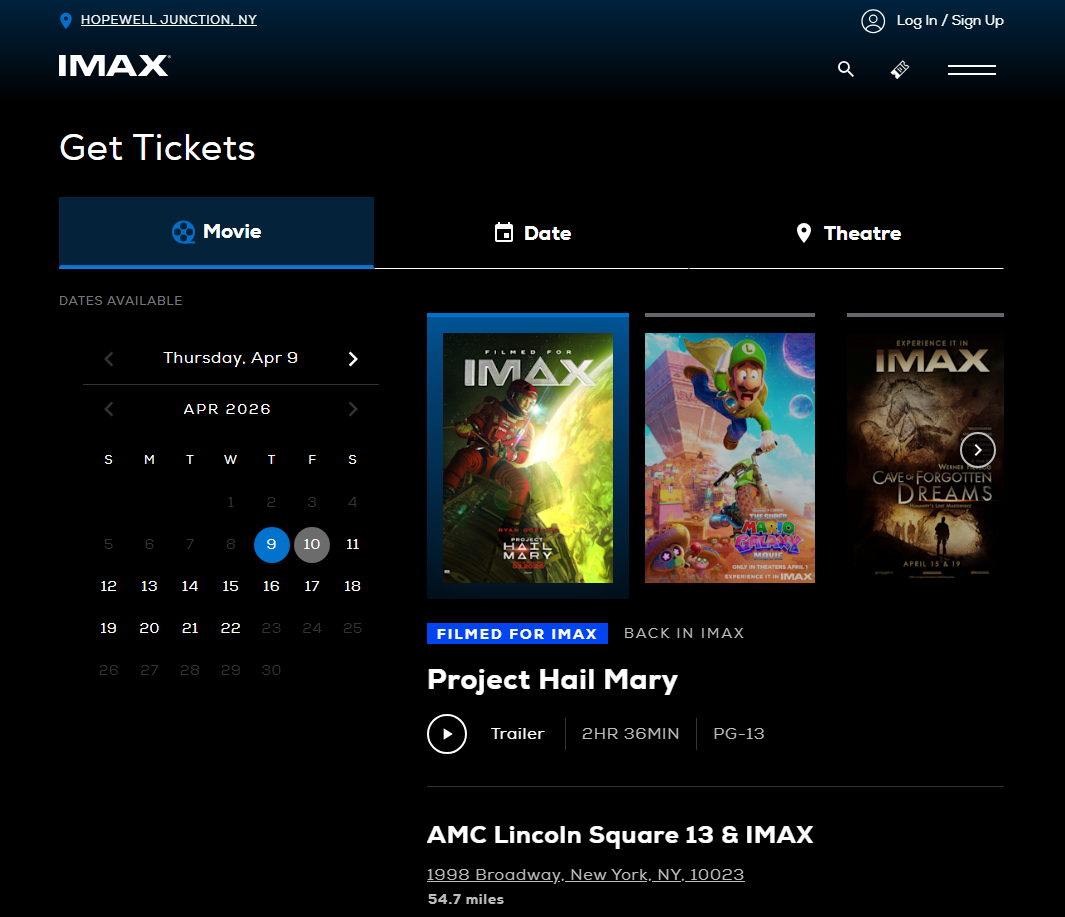The width and height of the screenshot is (1065, 917).
Task: Click the user account icon
Action: pyautogui.click(x=873, y=21)
